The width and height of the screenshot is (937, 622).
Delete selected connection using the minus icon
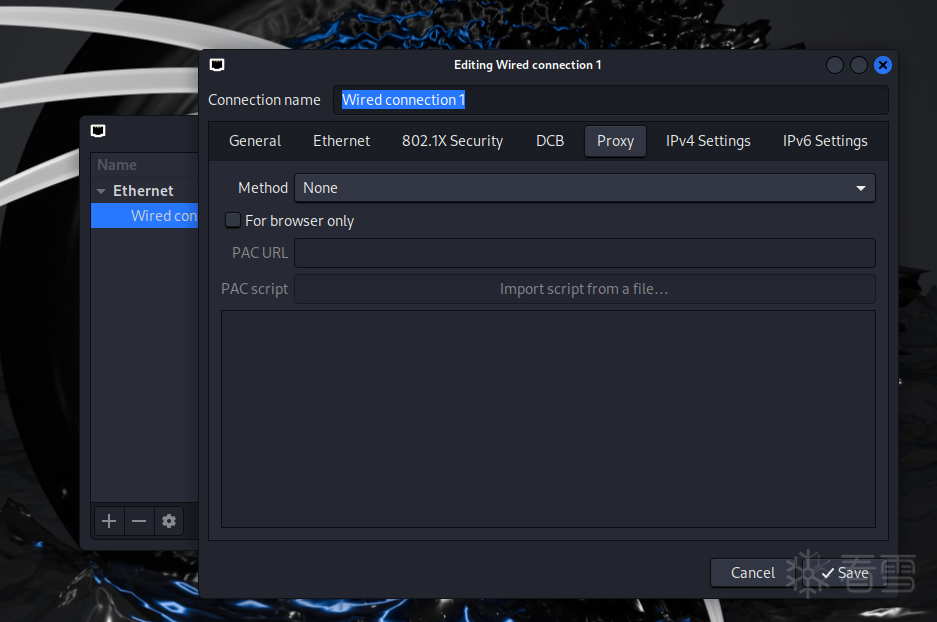click(x=139, y=521)
